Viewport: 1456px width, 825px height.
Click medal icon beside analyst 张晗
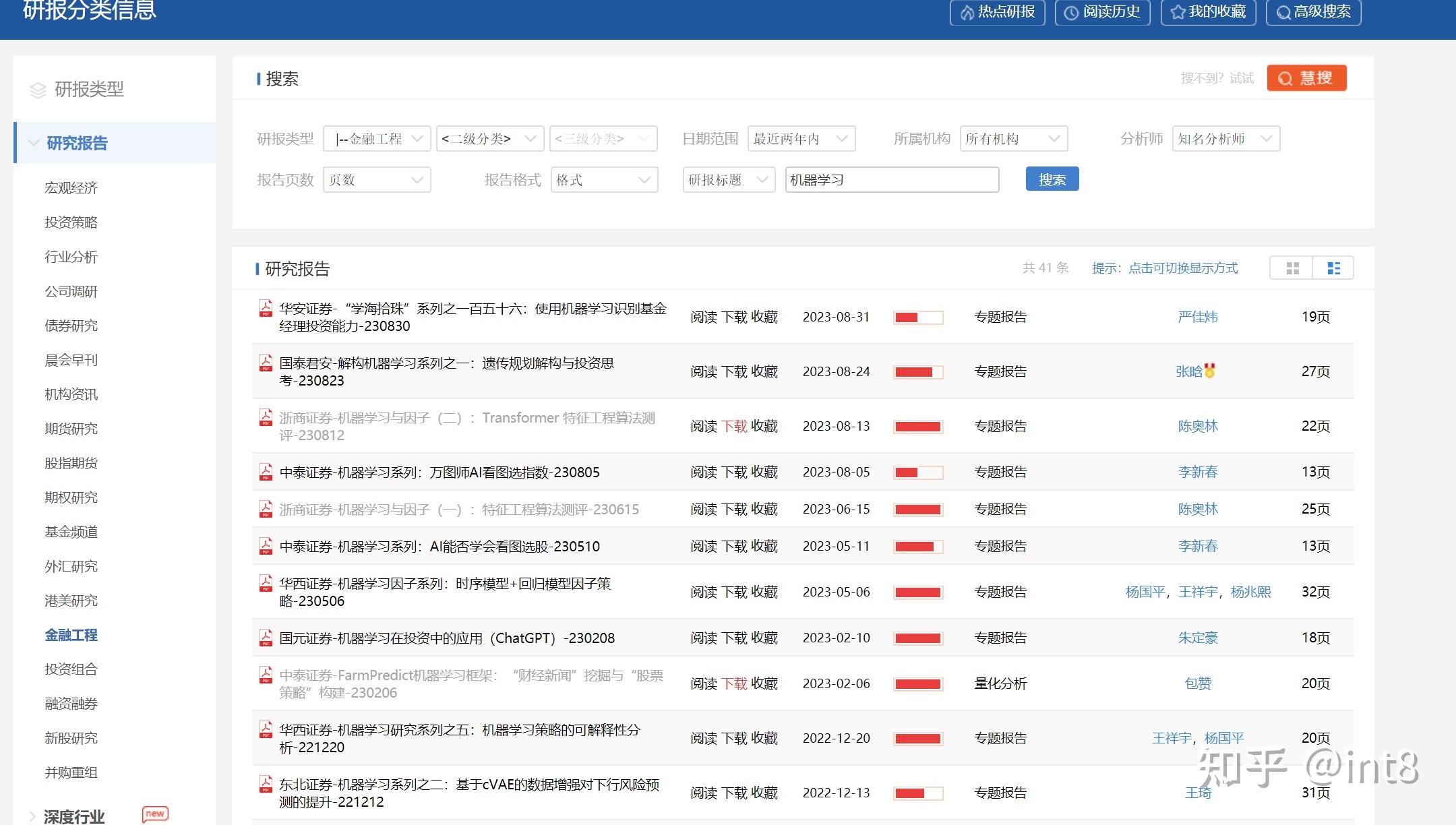point(1210,371)
